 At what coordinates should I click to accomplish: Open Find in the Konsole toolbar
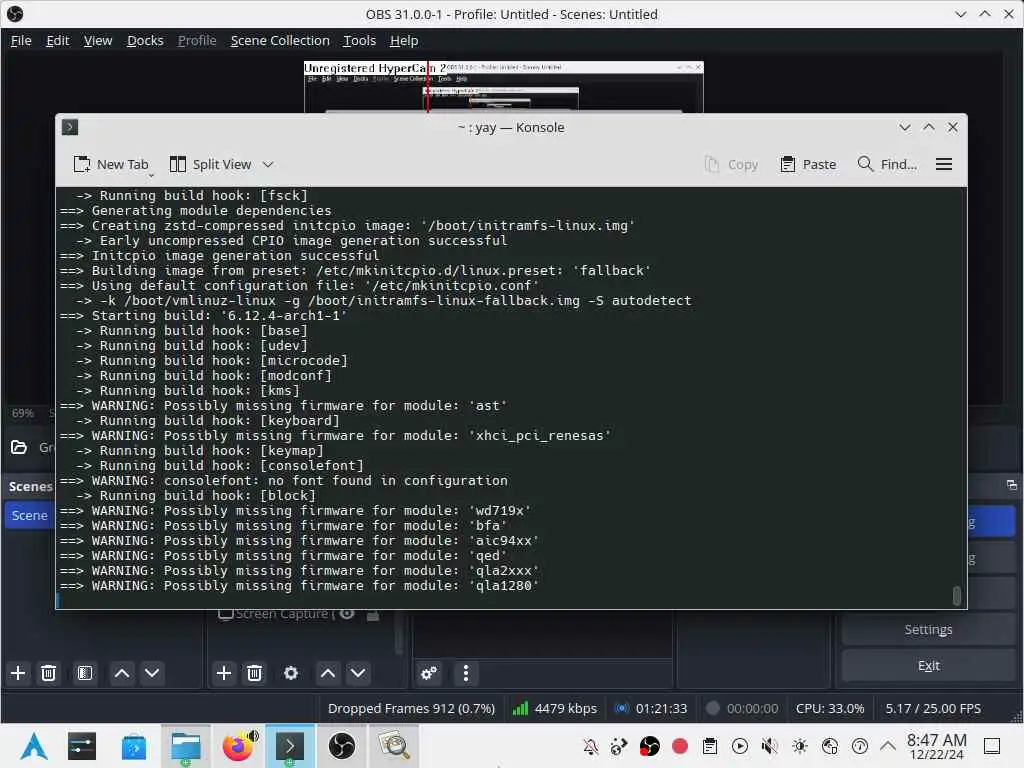click(x=887, y=165)
